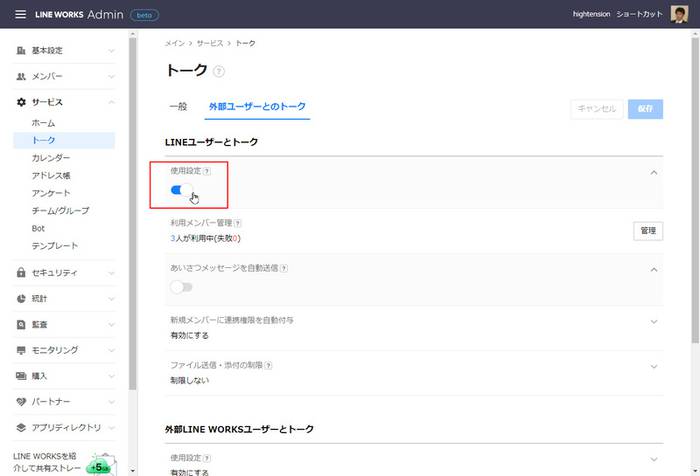Viewport: 700px width, 476px height.
Task: Expand the 基本設定 sidebar section
Action: [111, 51]
